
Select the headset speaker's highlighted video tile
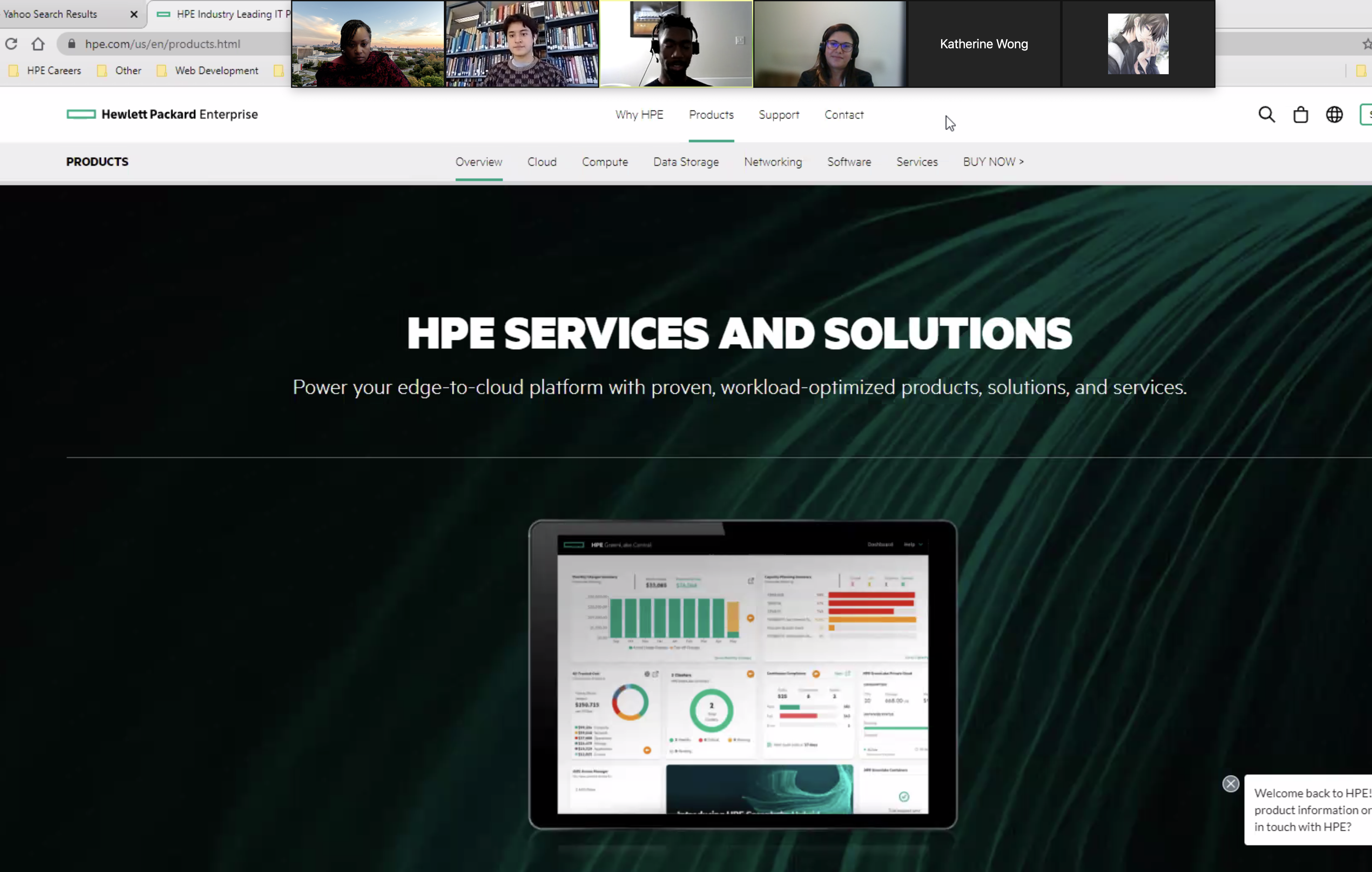point(676,44)
